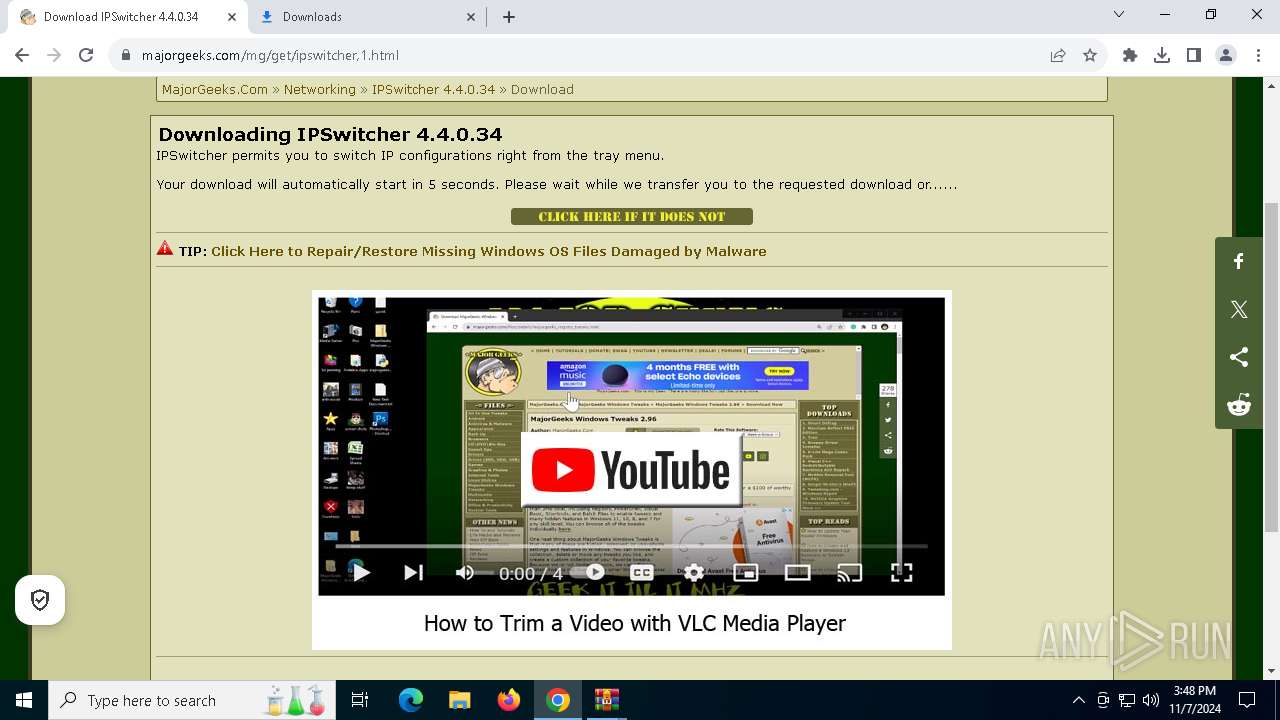Click 'Click here if it does not' button
The image size is (1280, 720).
click(x=632, y=216)
